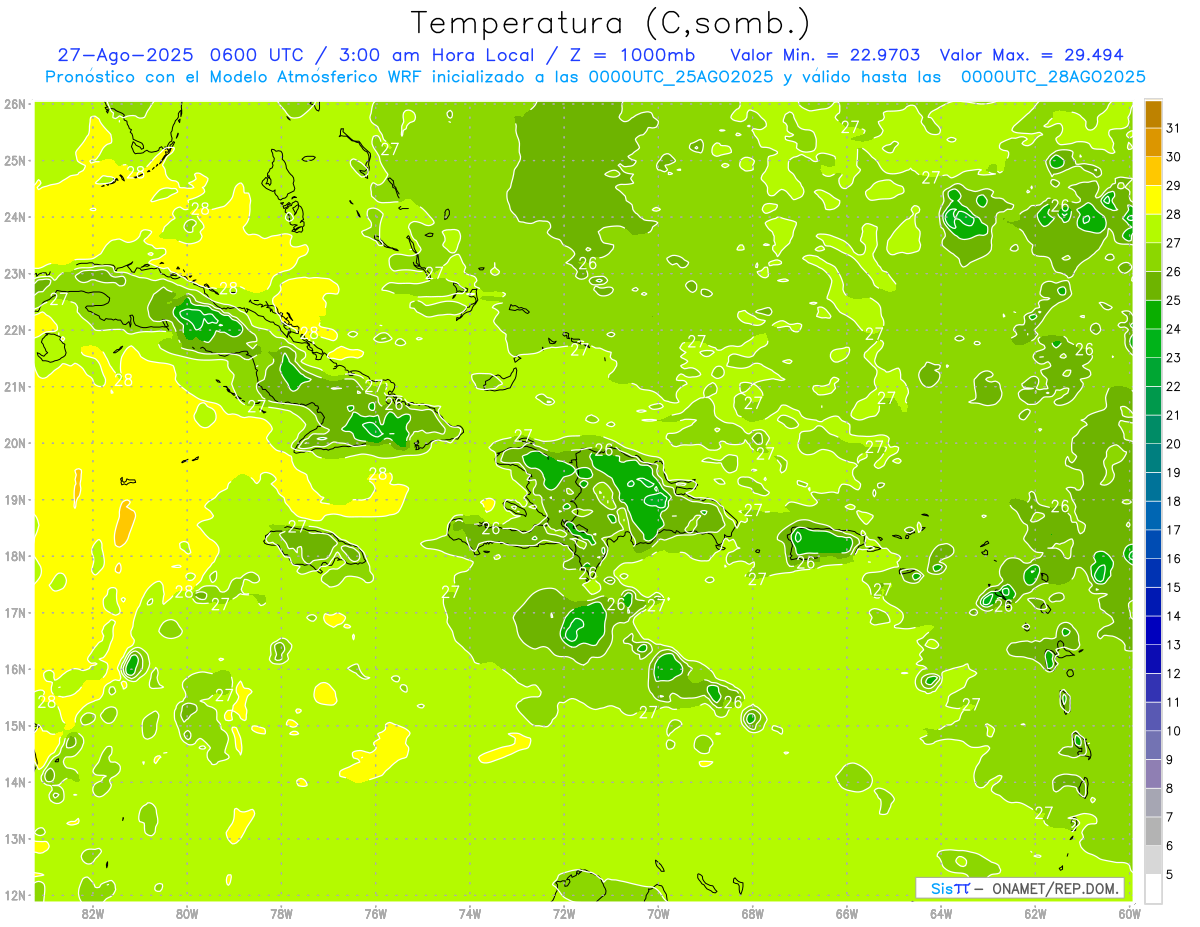Screen dimensions: 1200x927
Task: Click the color legend label 30
Action: pos(1173,157)
